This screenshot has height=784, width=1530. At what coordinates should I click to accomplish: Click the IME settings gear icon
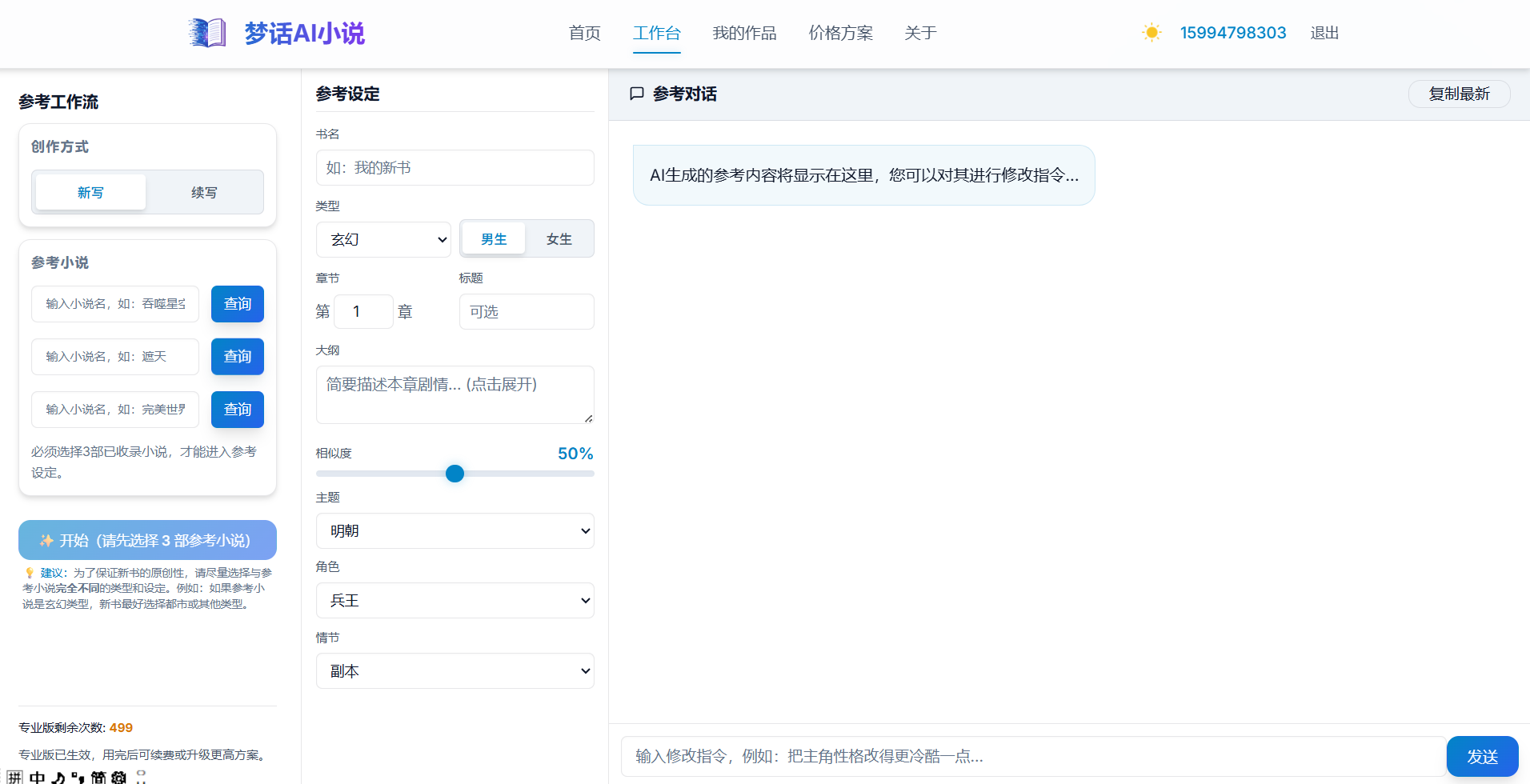pyautogui.click(x=119, y=777)
